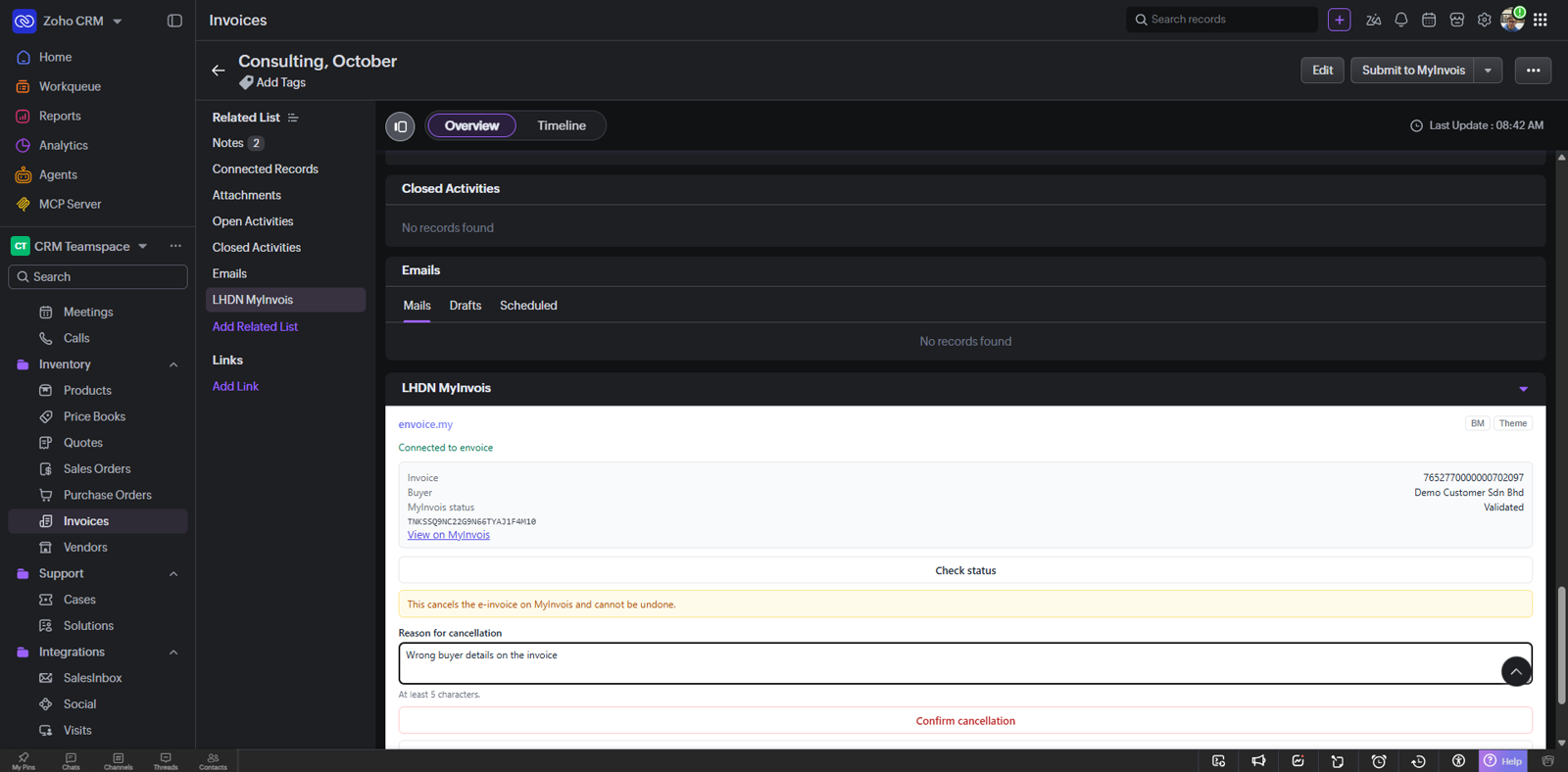
Task: Select the Overview tab
Action: point(471,125)
